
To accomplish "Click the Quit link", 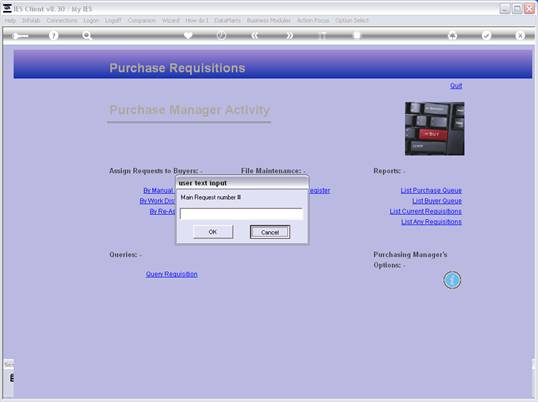I will coord(456,85).
